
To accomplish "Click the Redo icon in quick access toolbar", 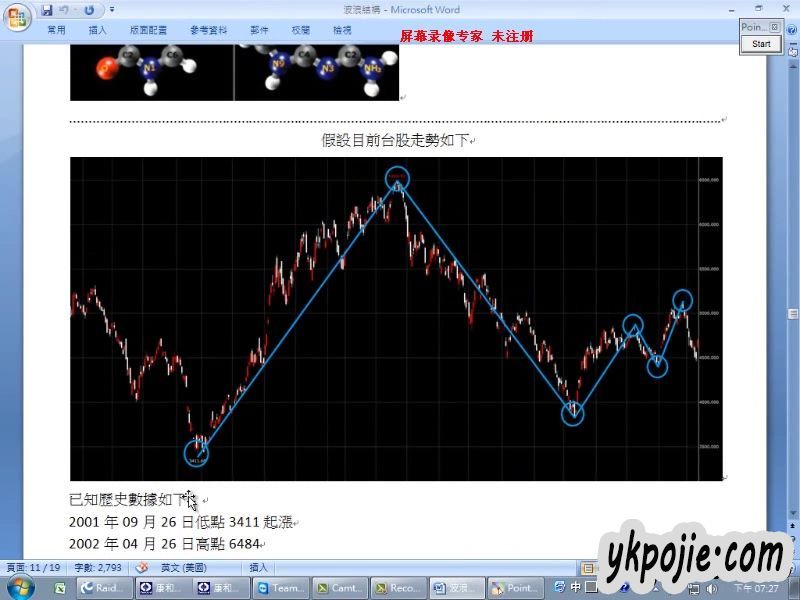I will 89,10.
